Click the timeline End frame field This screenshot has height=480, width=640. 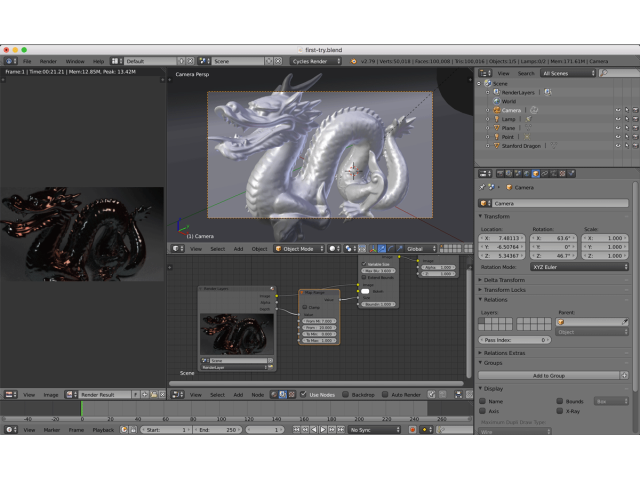pyautogui.click(x=218, y=430)
